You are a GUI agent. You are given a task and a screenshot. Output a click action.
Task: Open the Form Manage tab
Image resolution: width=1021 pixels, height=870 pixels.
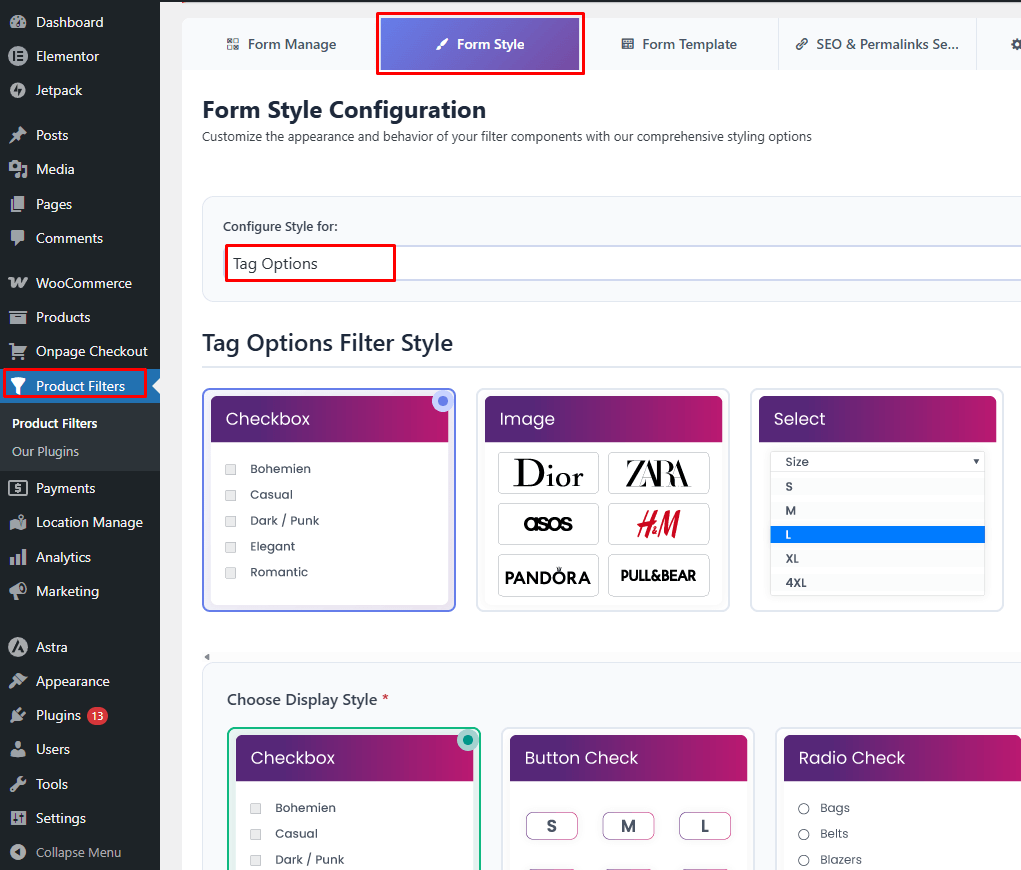coord(281,44)
